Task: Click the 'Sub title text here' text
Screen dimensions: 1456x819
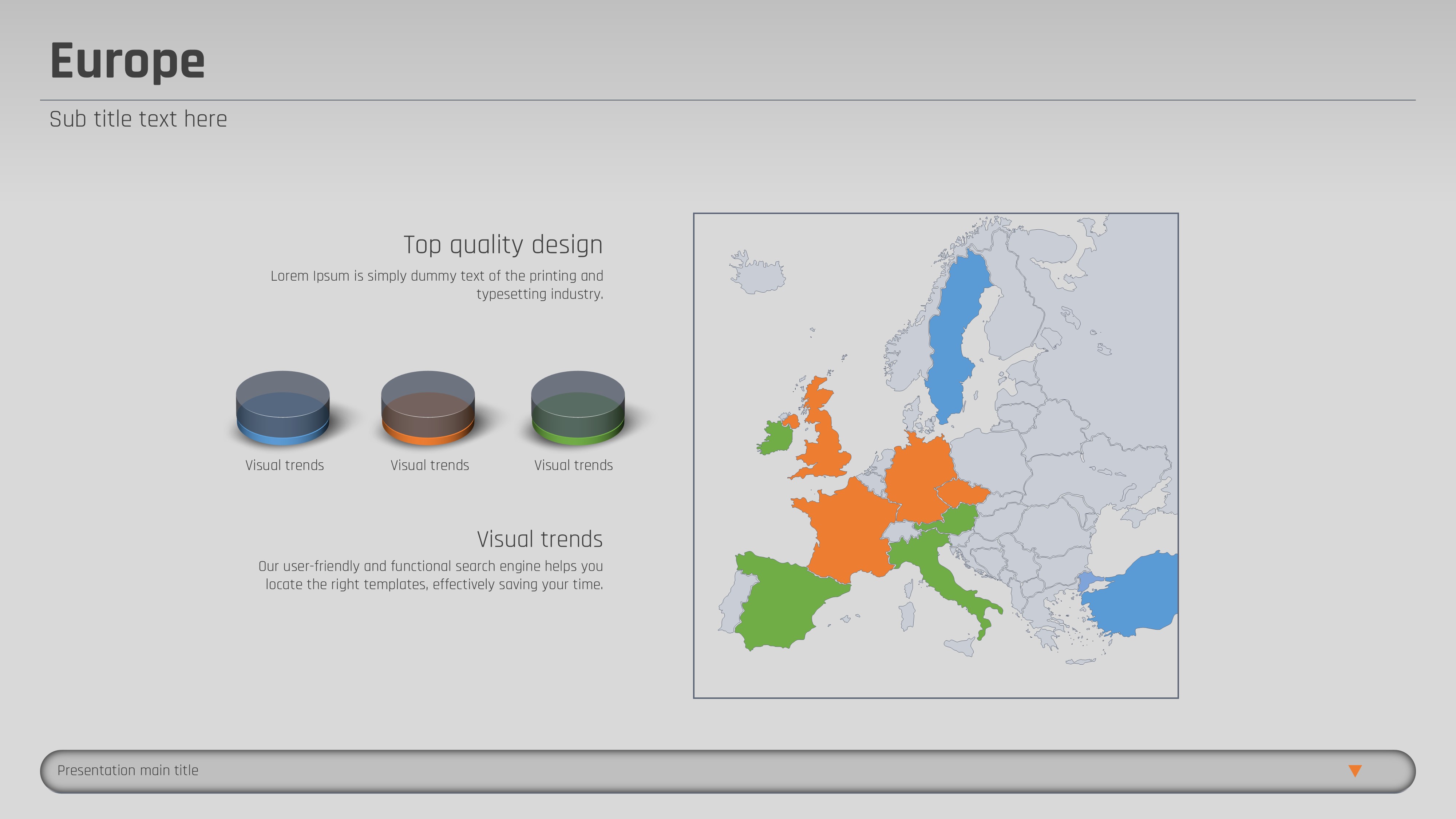Action: (x=138, y=119)
